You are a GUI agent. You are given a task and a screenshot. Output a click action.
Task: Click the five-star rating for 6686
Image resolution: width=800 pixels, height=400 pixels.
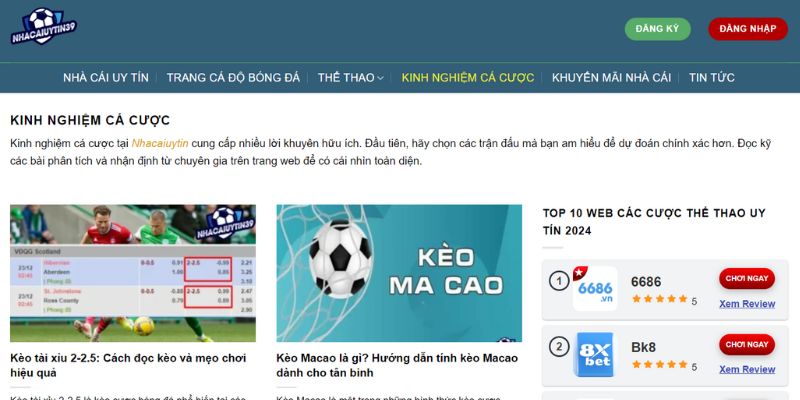coord(660,299)
